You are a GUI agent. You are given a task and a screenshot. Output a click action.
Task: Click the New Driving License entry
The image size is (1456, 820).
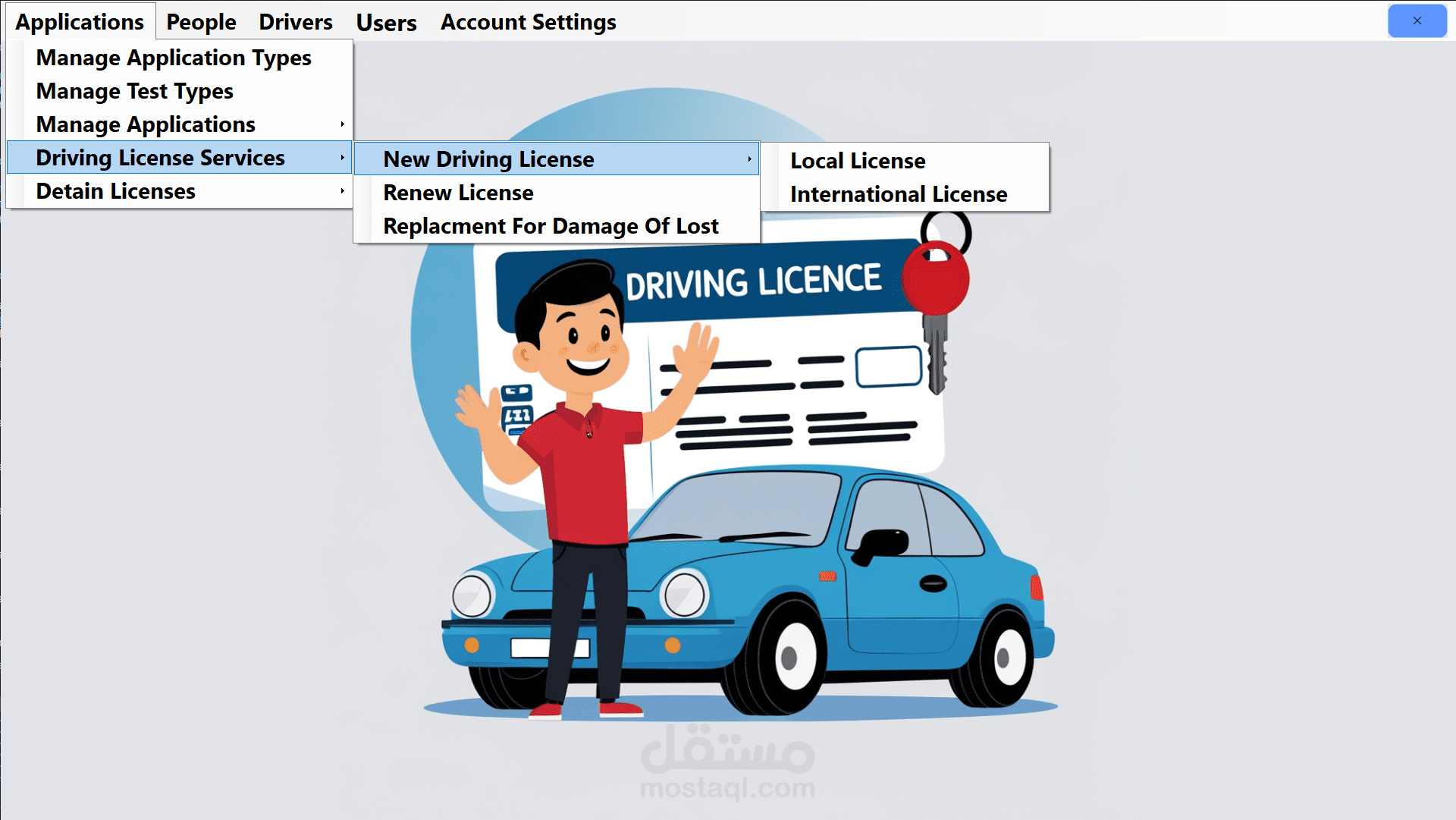pos(488,159)
